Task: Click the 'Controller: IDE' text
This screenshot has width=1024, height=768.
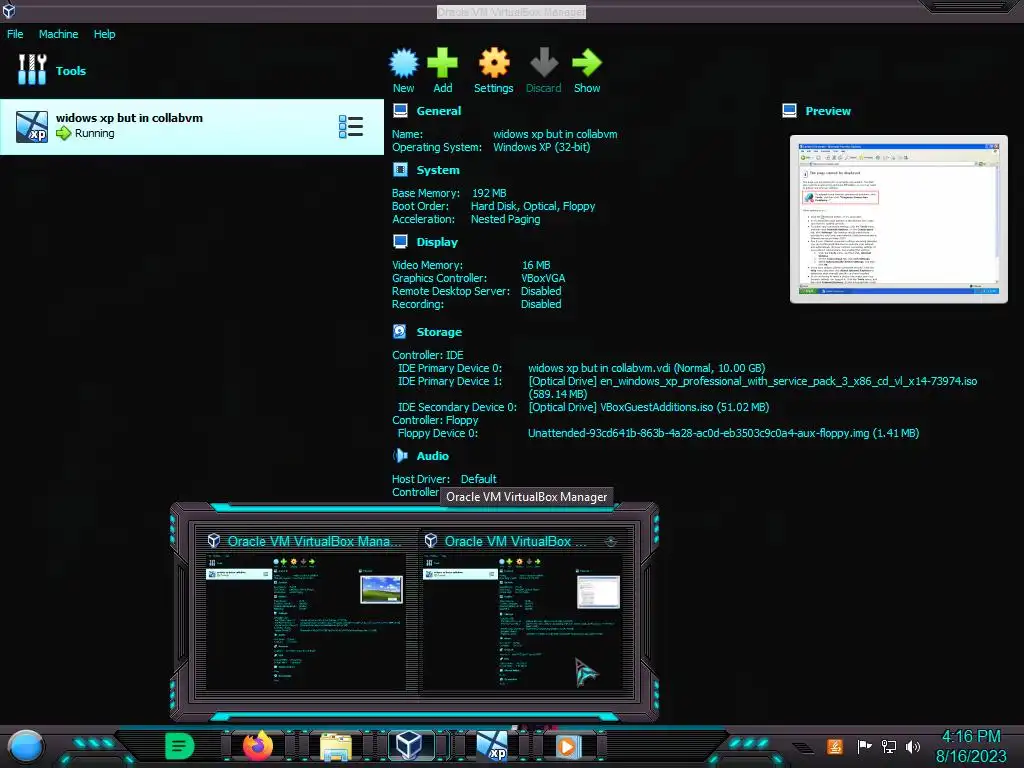Action: [428, 355]
